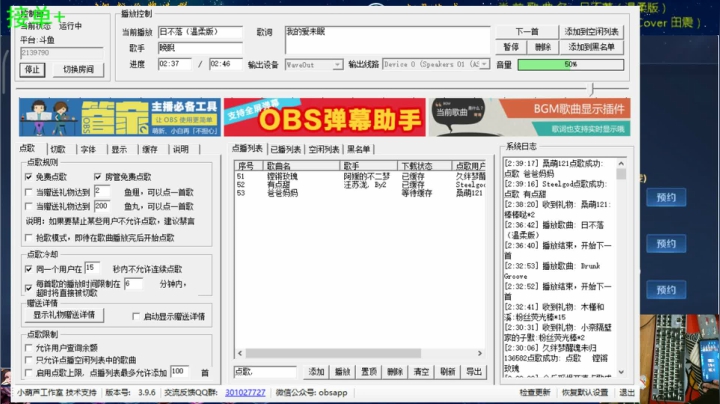The width and height of the screenshot is (720, 404).
Task: Open the 空闲列表 tab
Action: click(x=324, y=149)
